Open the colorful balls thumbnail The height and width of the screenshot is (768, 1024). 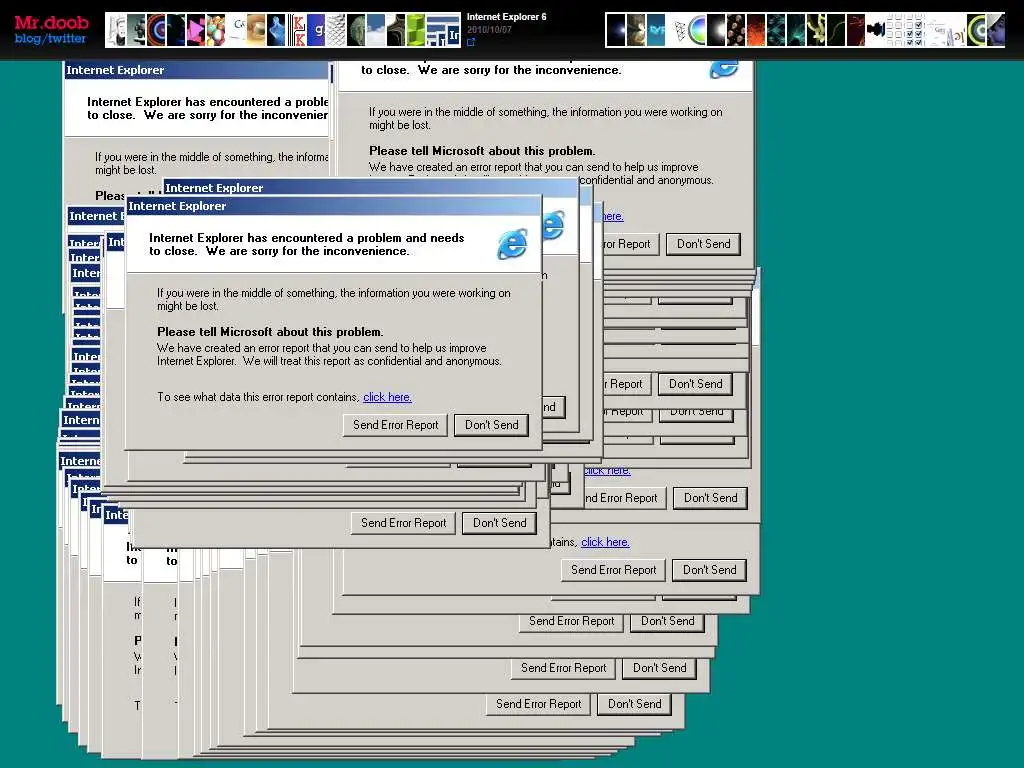click(217, 30)
